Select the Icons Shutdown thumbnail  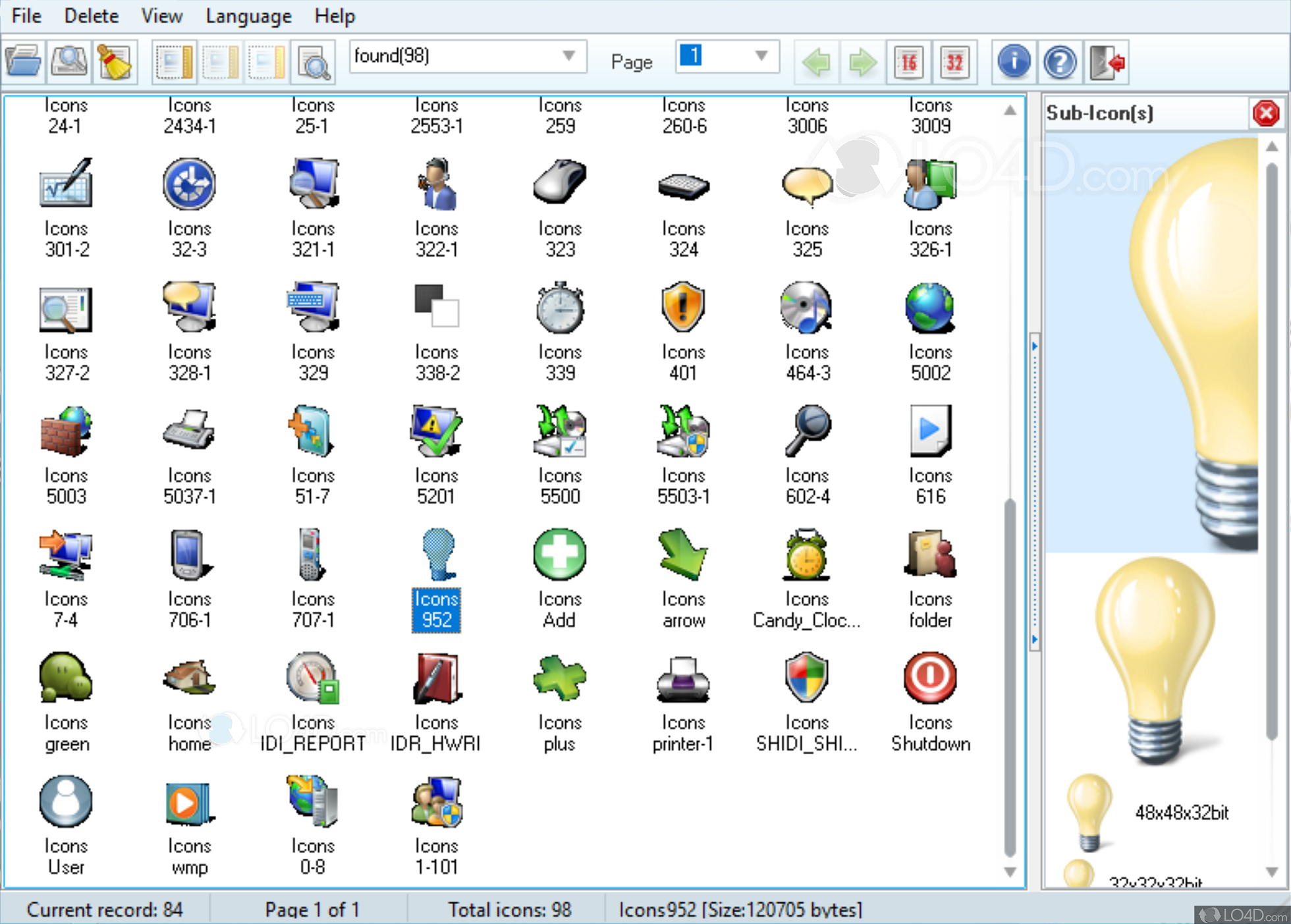929,678
